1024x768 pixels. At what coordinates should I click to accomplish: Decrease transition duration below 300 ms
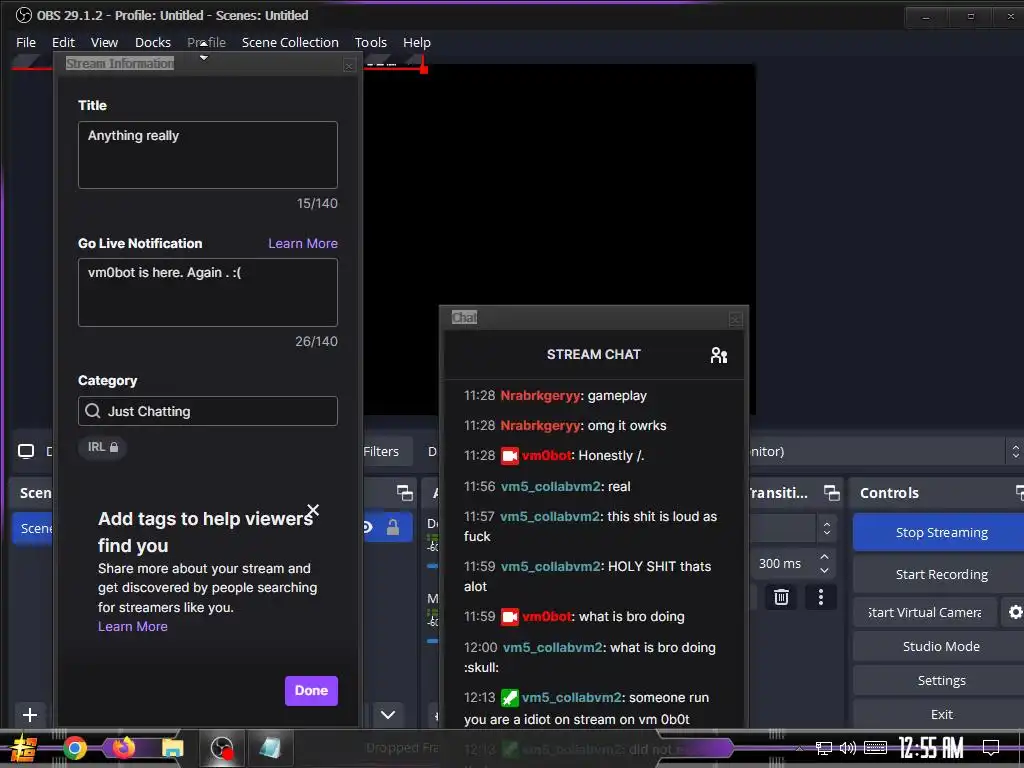[x=824, y=570]
